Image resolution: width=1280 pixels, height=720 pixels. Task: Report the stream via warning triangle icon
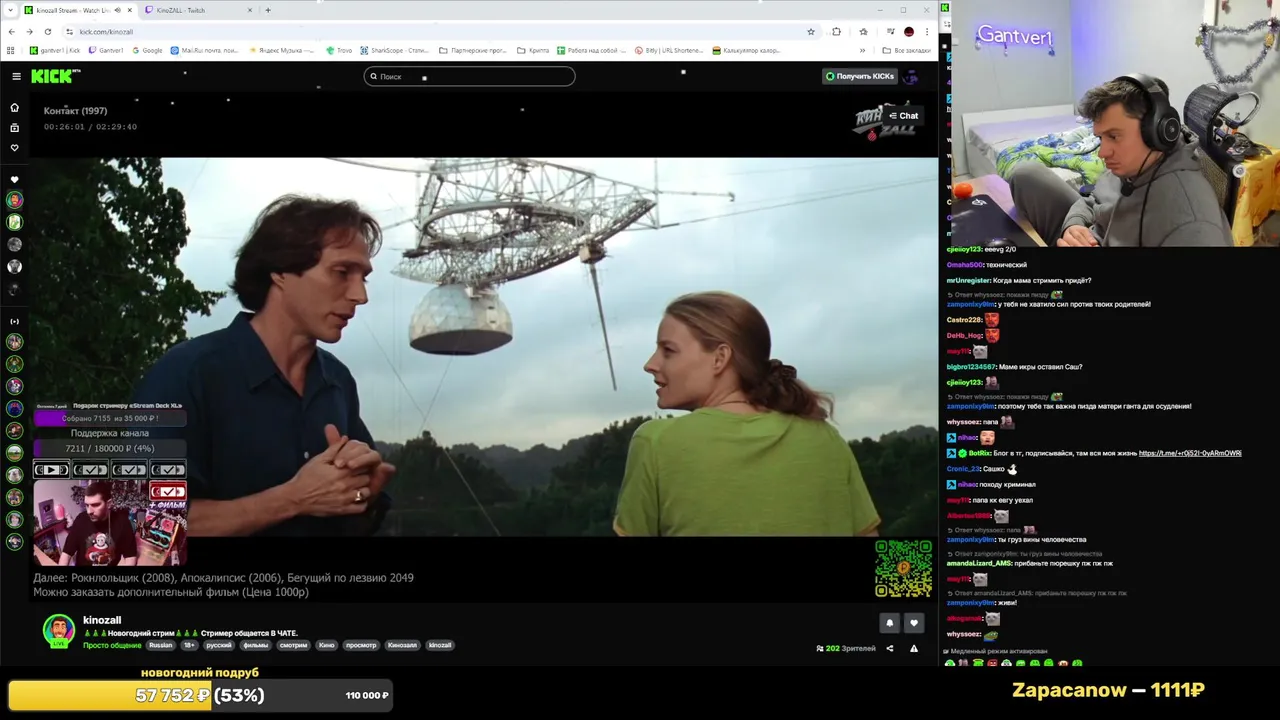913,648
